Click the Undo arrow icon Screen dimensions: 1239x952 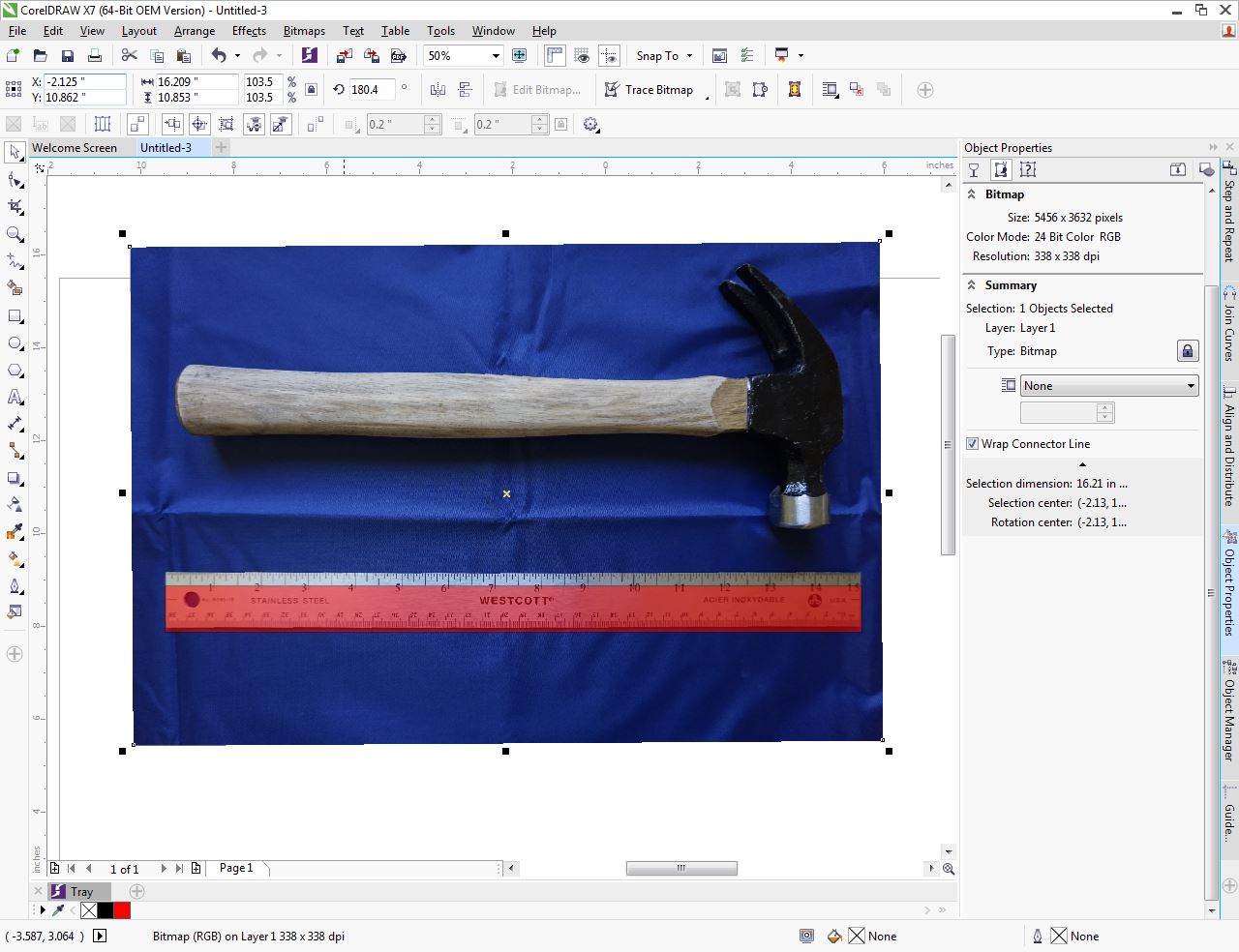click(219, 56)
